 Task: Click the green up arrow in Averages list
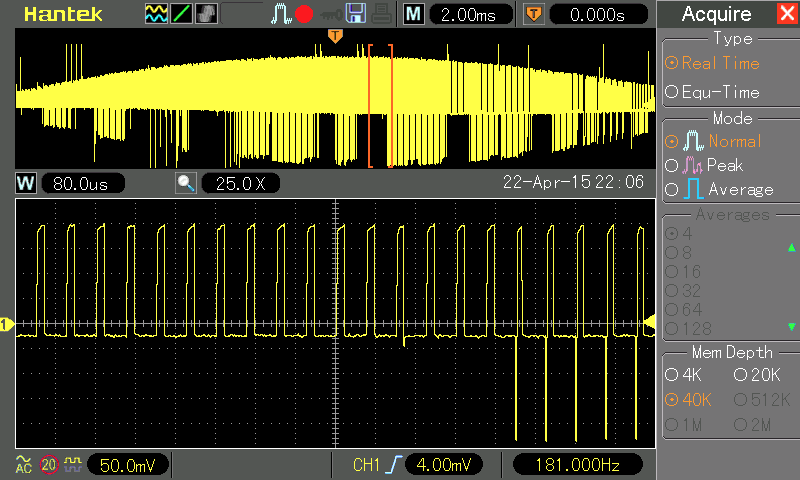[791, 247]
